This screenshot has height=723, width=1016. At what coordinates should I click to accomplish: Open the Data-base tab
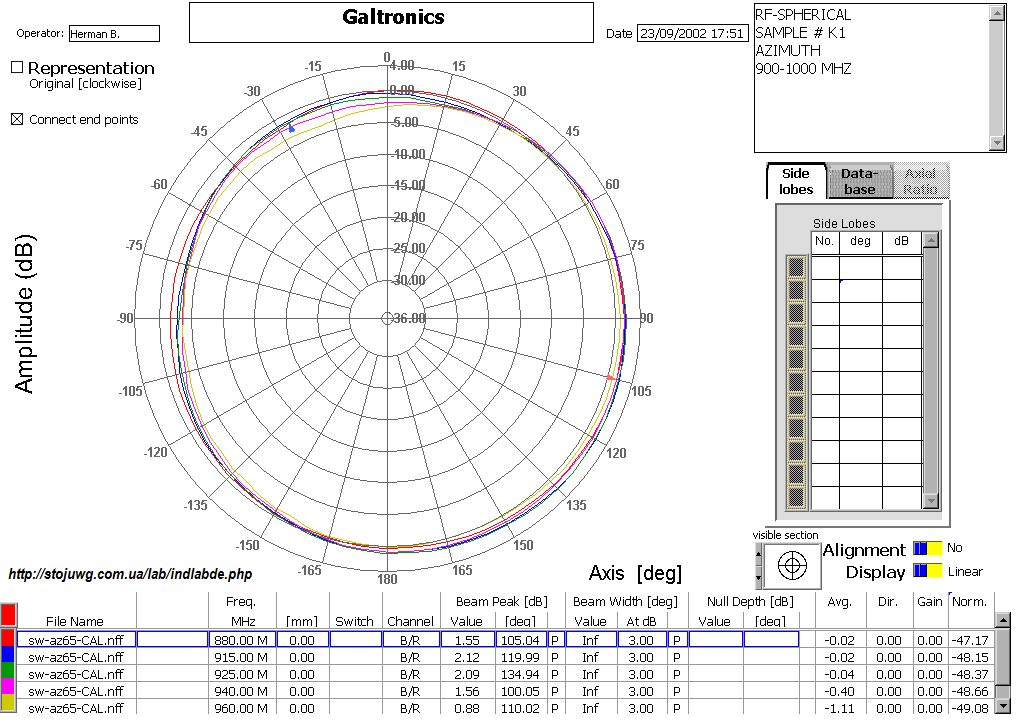tap(859, 181)
